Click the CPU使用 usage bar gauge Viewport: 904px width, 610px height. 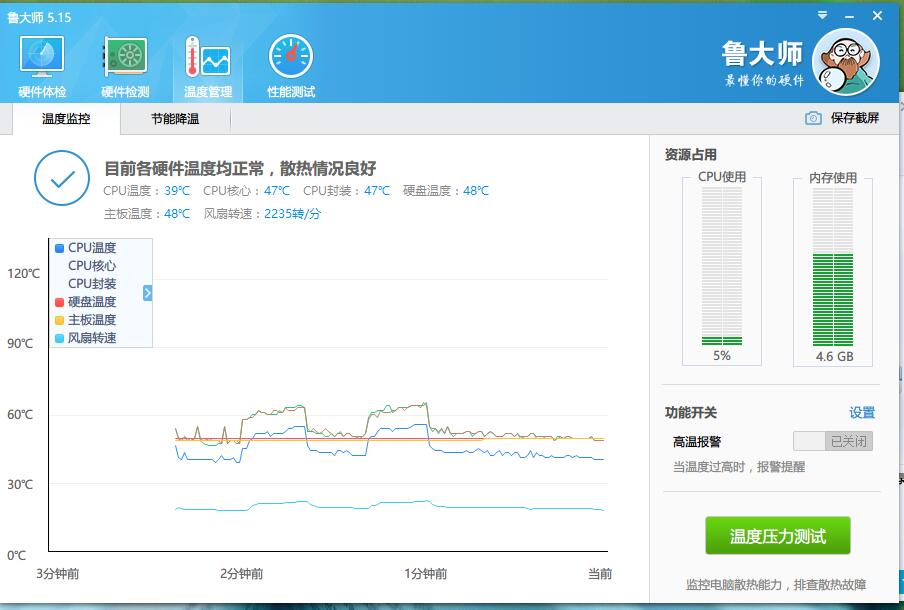tap(722, 266)
